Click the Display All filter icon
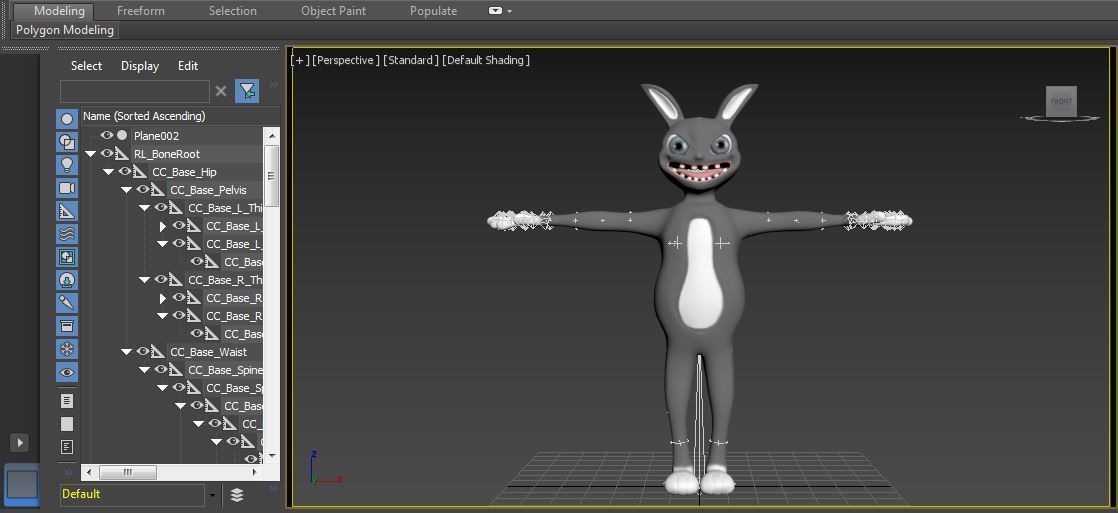Screen dimensions: 1118x513 pos(67,401)
